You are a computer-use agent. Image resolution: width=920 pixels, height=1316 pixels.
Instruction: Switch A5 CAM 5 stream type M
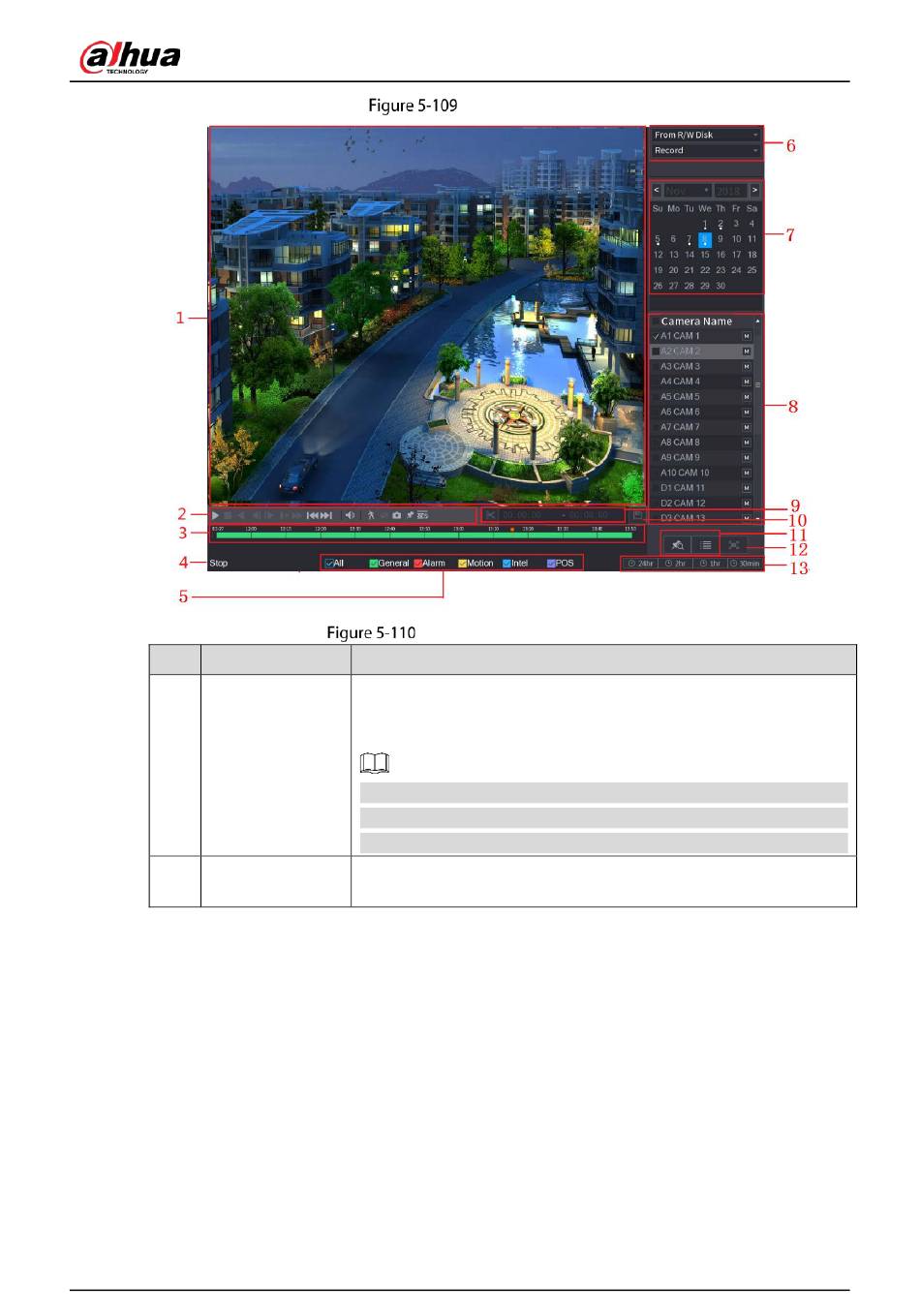747,397
